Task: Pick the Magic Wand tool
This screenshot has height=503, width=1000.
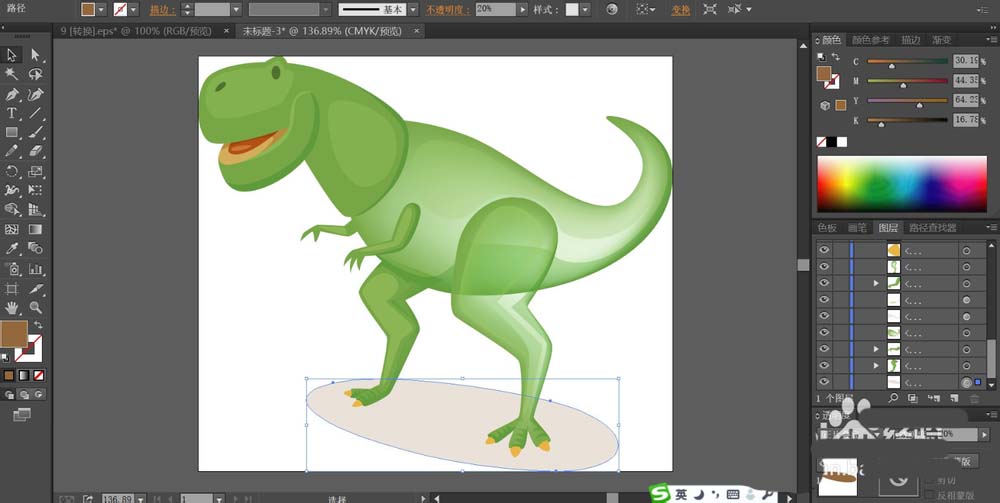Action: (x=13, y=74)
